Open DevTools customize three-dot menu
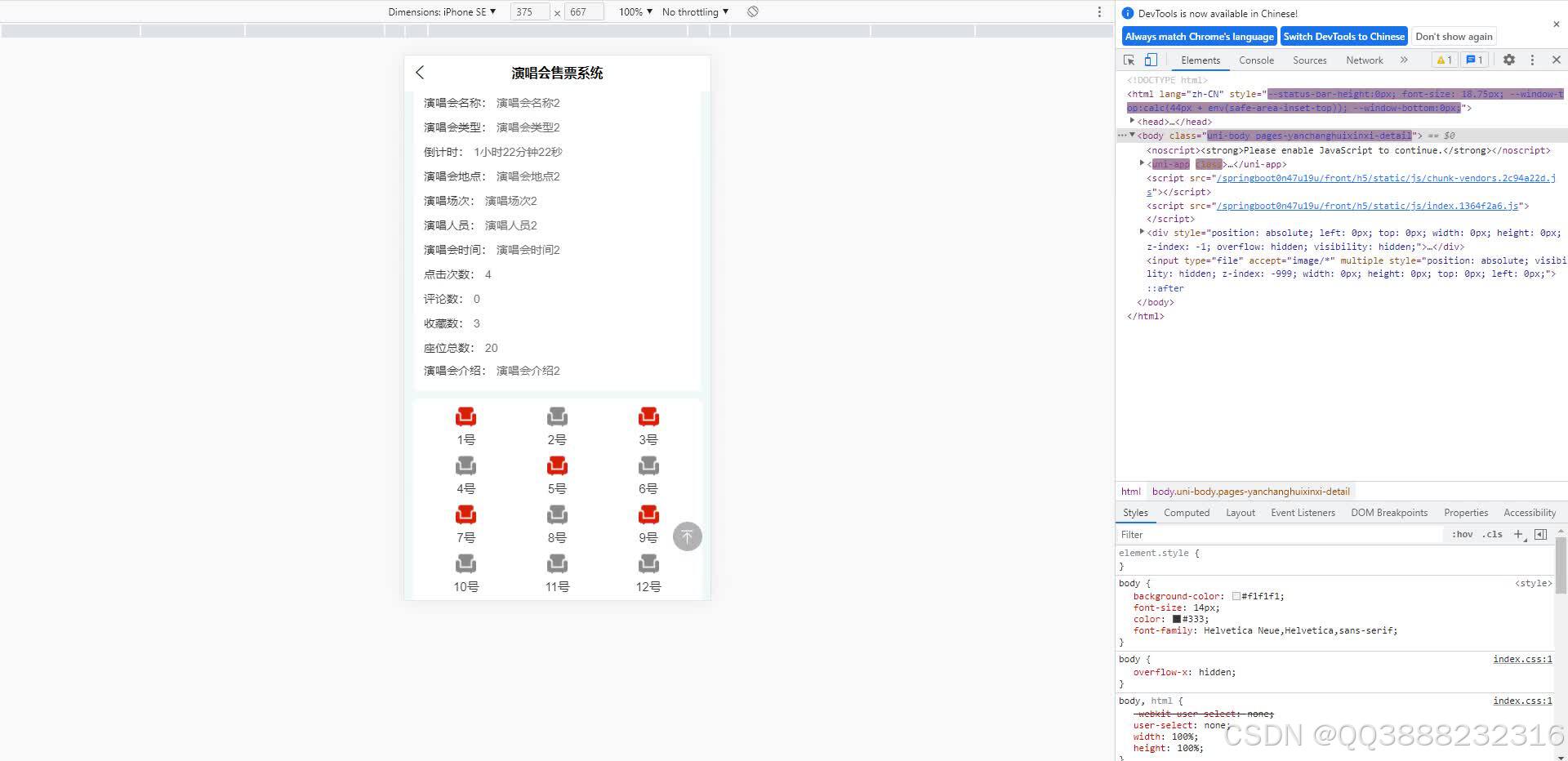This screenshot has width=1568, height=761. pos(1532,60)
